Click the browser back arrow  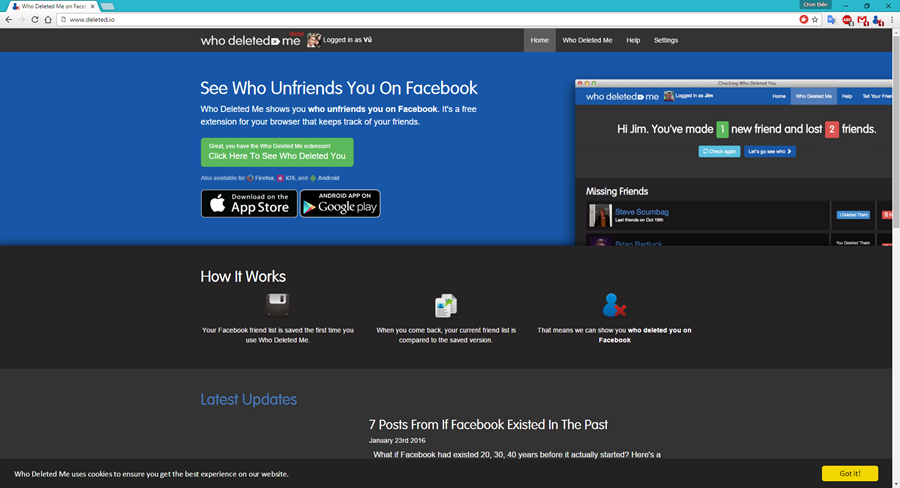[9, 19]
